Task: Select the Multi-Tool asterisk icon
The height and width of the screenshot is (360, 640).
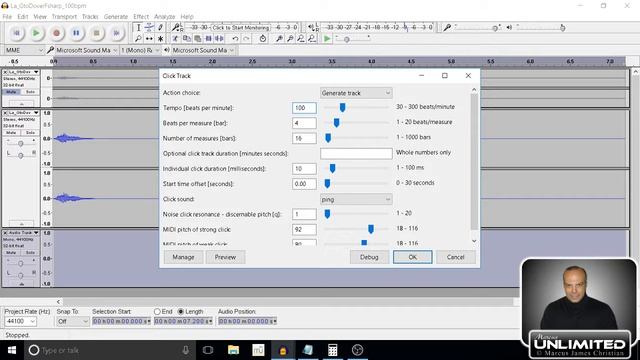Action: [x=160, y=39]
